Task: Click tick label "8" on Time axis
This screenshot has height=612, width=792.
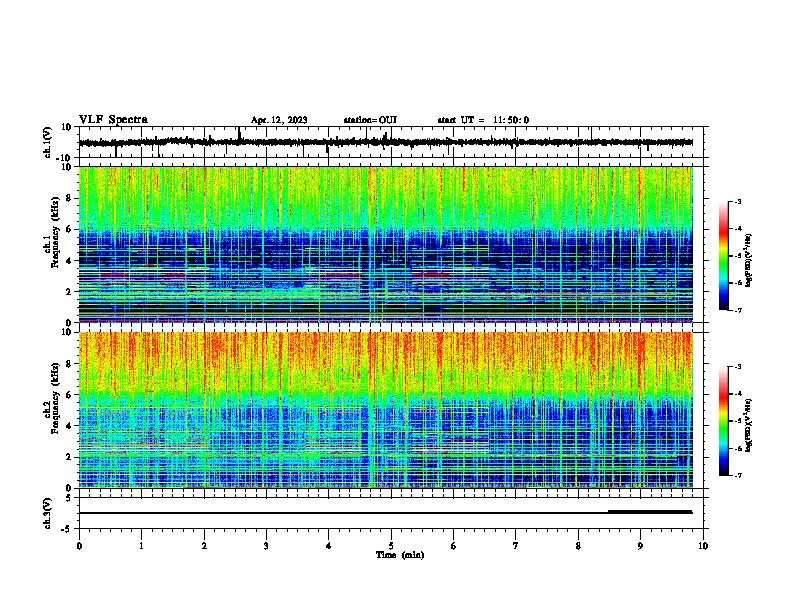Action: (578, 546)
